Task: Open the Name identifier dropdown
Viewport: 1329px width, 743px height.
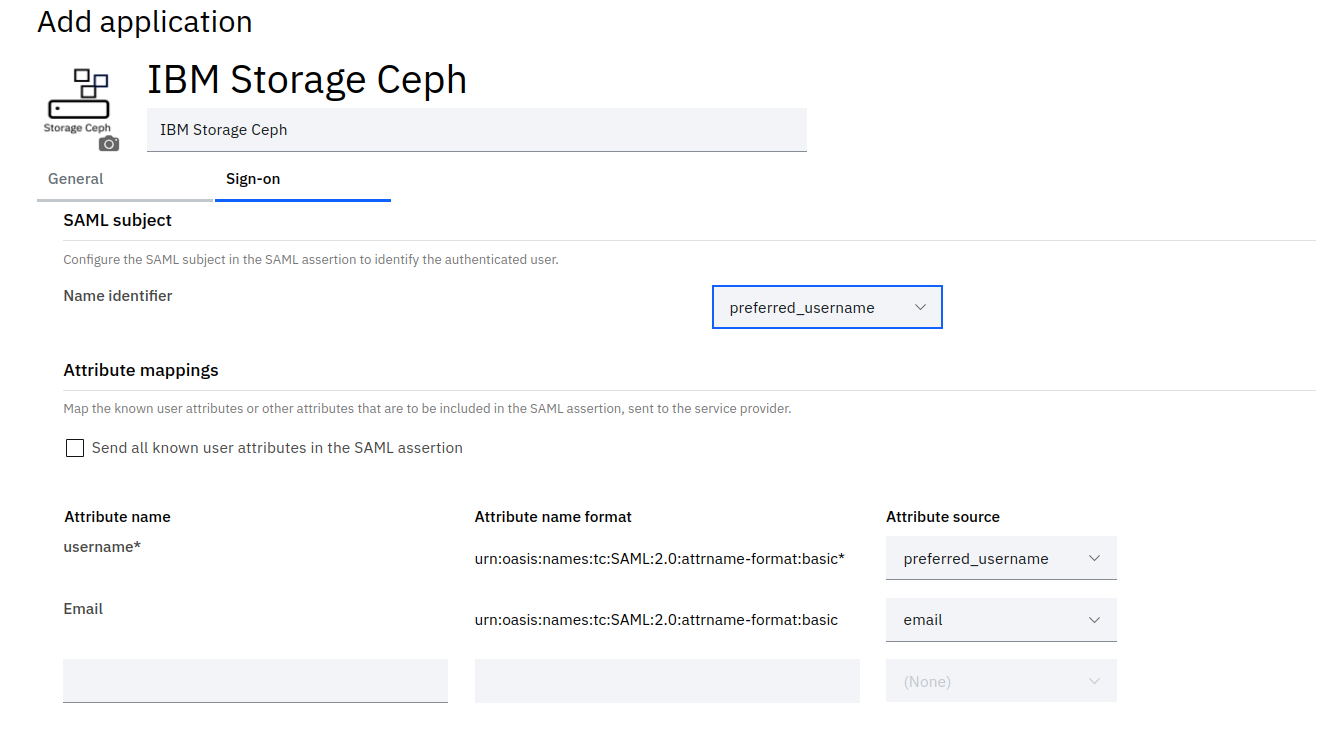Action: [x=827, y=308]
